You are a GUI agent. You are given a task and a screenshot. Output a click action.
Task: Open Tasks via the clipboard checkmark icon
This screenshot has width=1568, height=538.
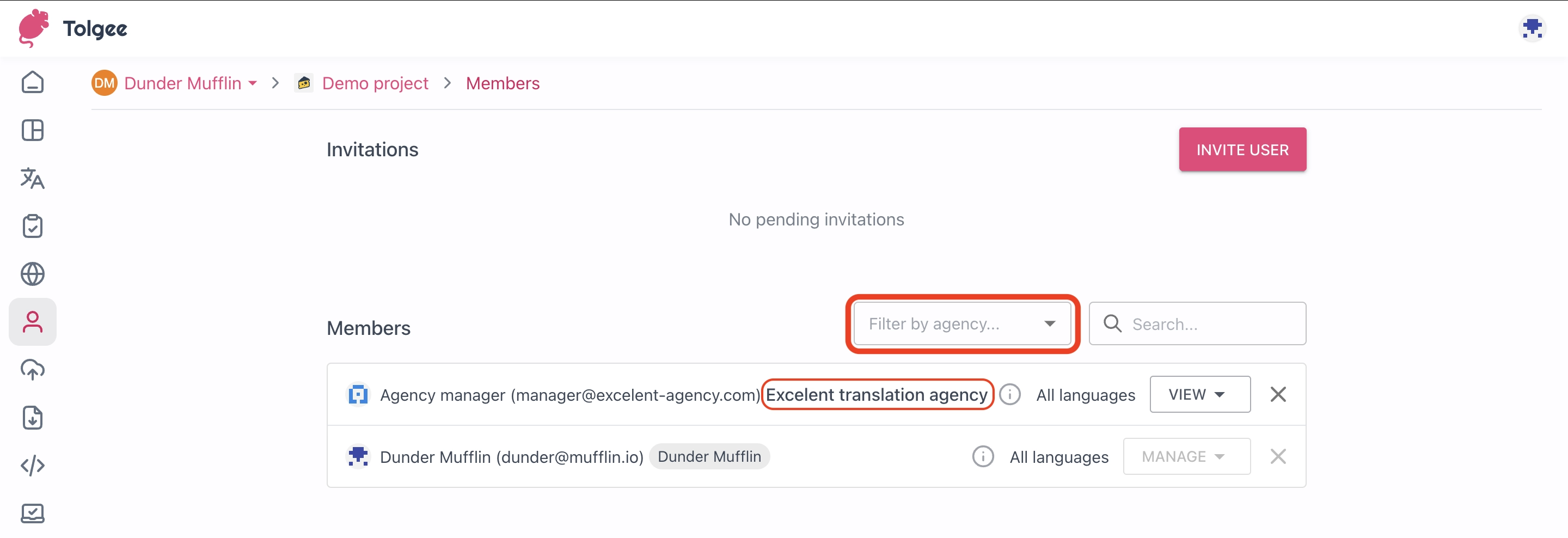click(32, 226)
